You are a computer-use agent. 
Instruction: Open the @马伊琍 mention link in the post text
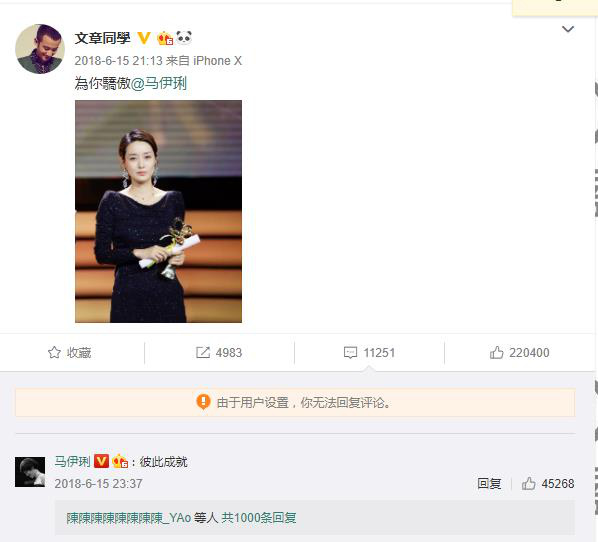click(159, 83)
